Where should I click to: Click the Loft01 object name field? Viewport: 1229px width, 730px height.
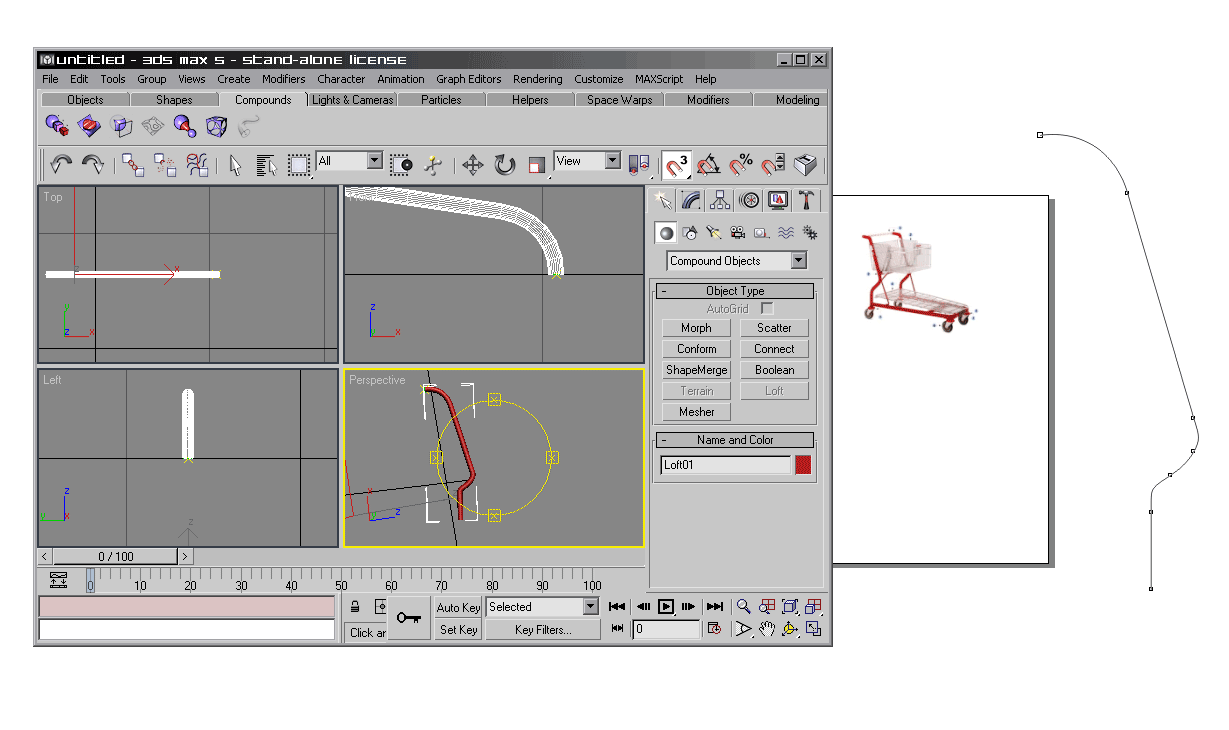coord(726,465)
